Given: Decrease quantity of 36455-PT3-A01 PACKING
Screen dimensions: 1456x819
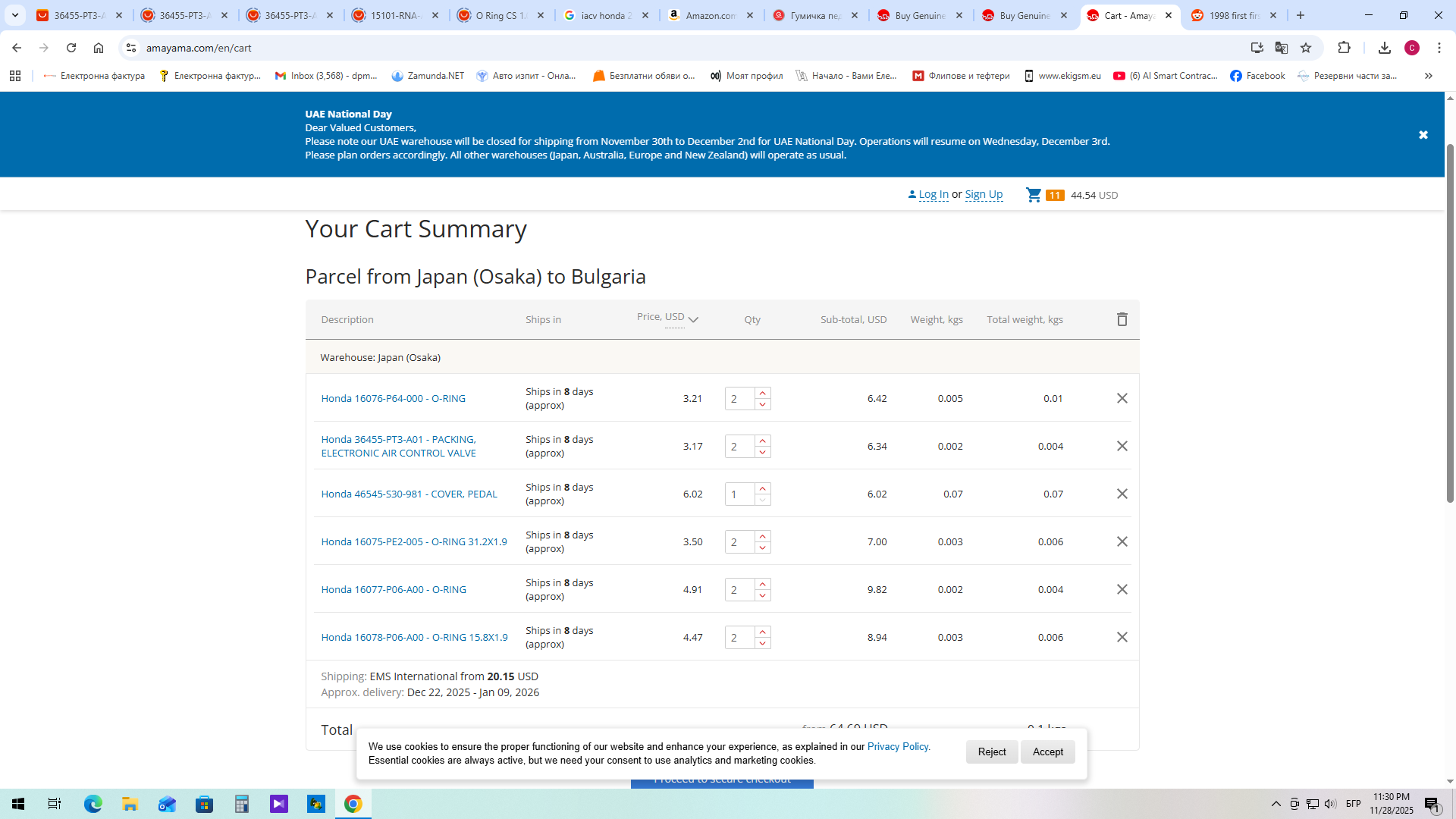Looking at the screenshot, I should 762,452.
